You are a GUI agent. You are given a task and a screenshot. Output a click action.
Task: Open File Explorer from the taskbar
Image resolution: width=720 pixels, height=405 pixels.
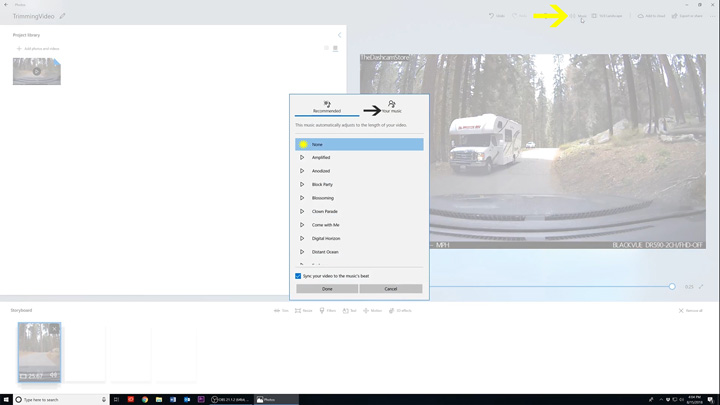click(x=159, y=399)
